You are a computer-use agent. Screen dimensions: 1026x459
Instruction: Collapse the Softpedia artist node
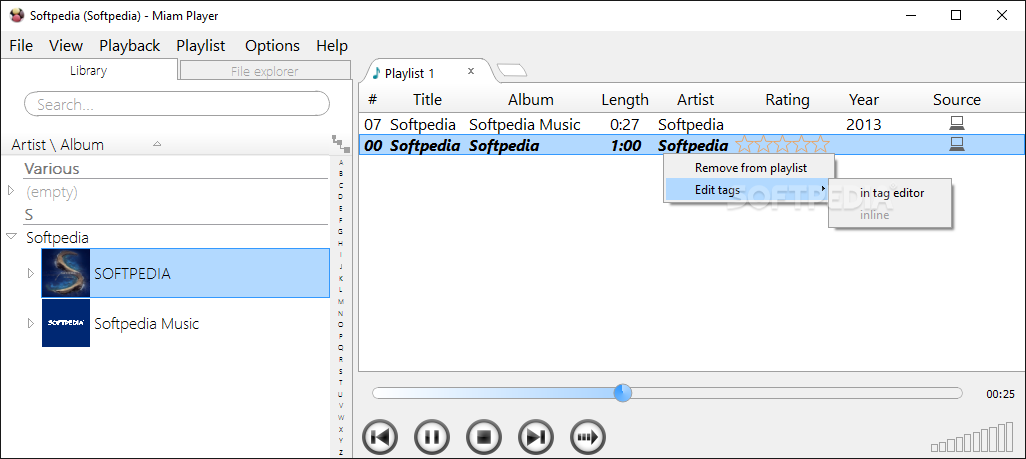click(x=10, y=236)
